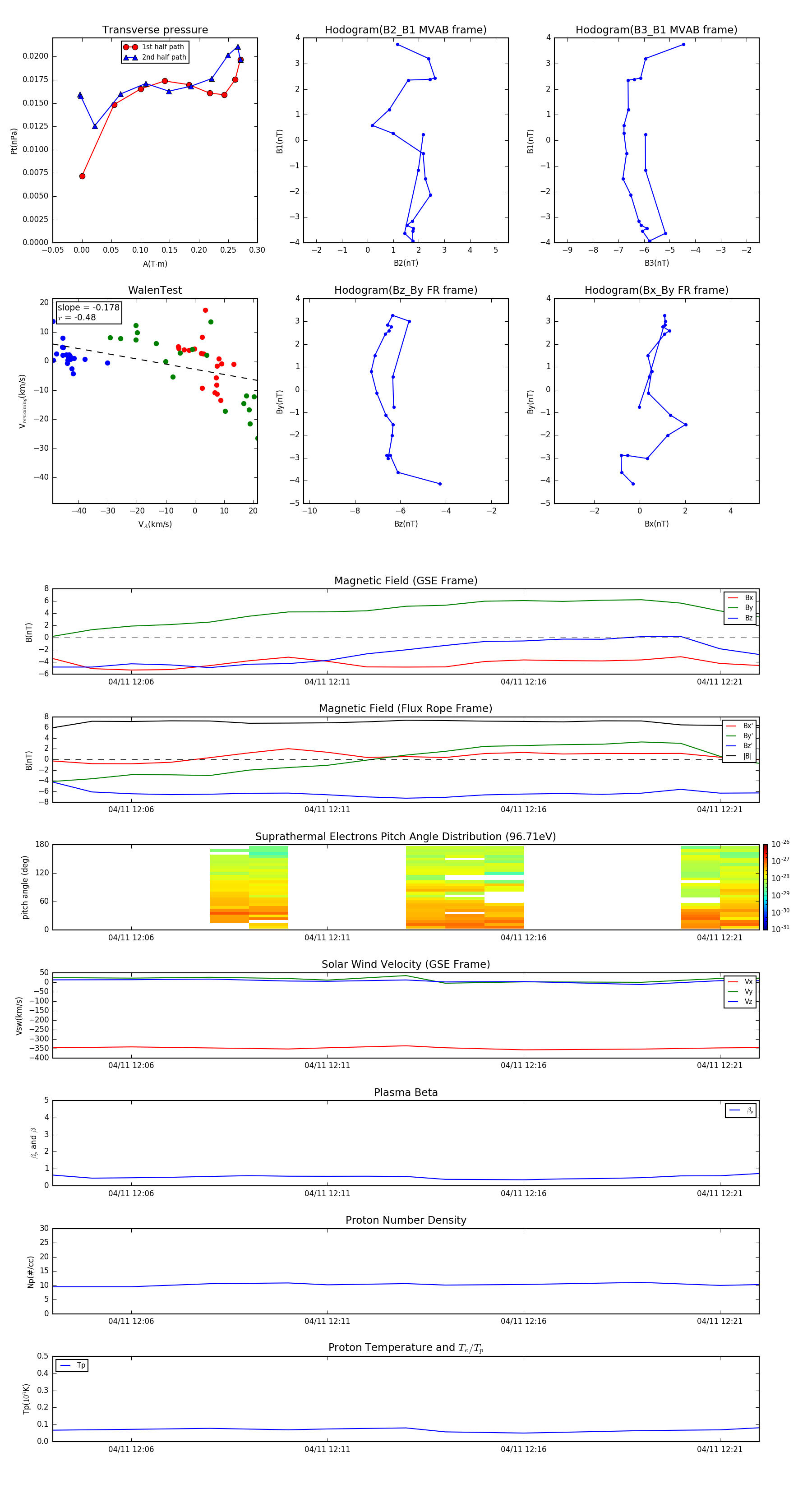Viewport: 812px width, 1489px height.
Task: Click 'Proton Temperature and Te/Tp' title
Action: 406,1348
